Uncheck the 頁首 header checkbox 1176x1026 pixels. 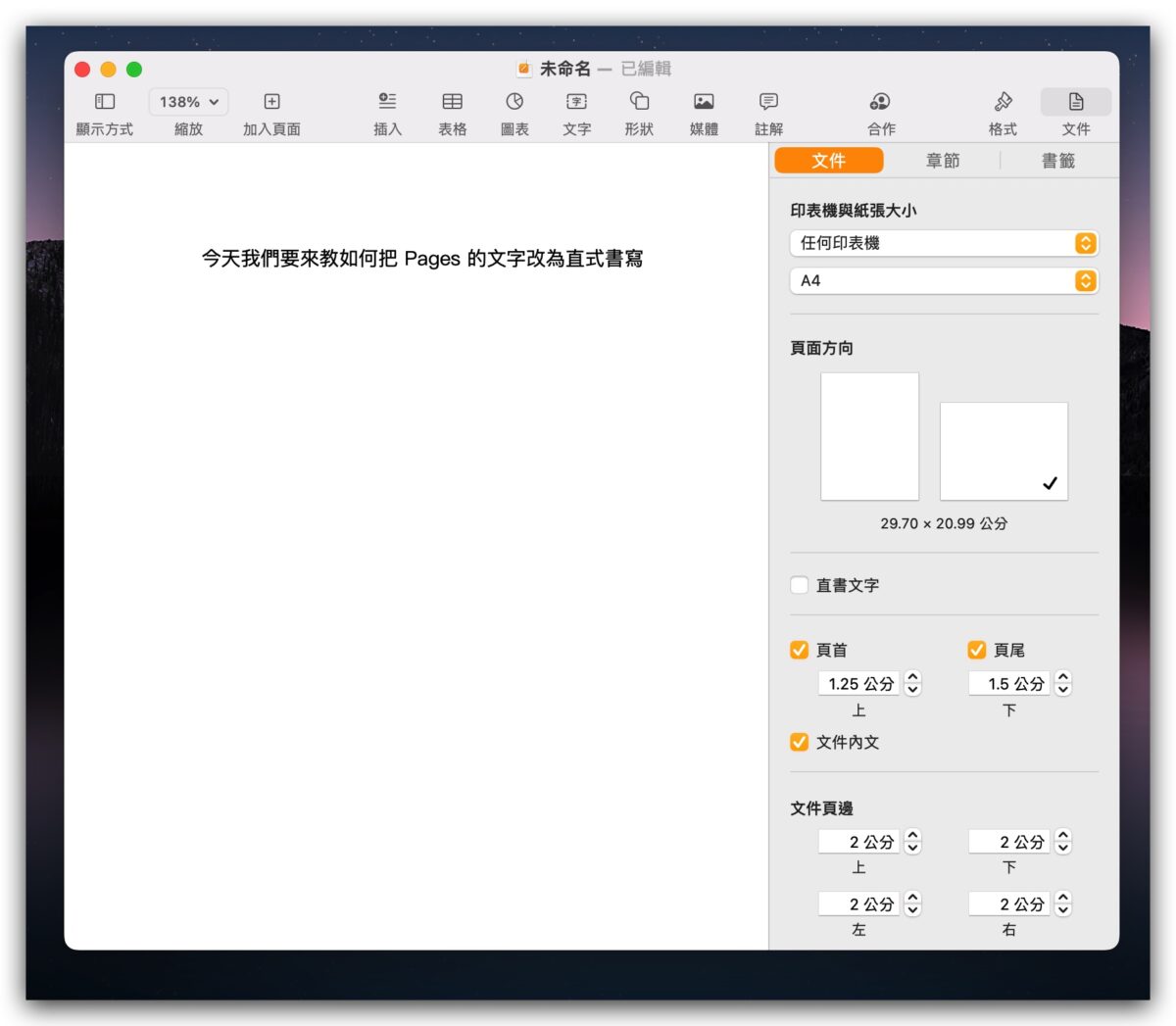(x=800, y=650)
